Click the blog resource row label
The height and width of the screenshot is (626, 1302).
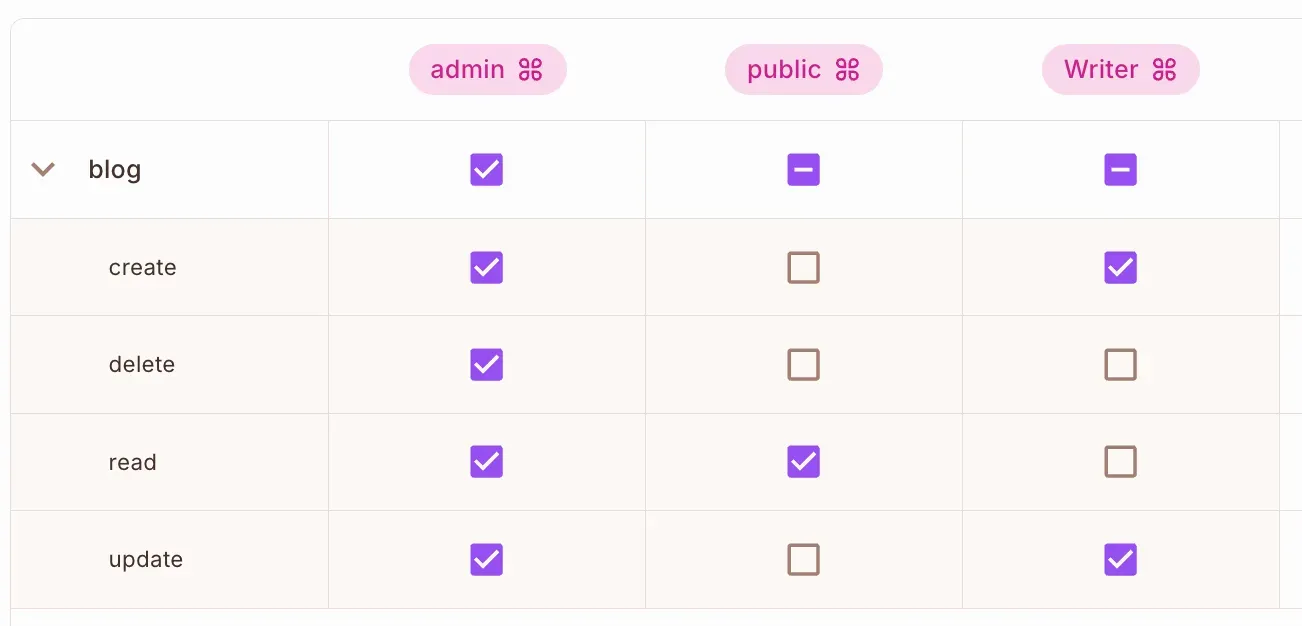pyautogui.click(x=114, y=170)
